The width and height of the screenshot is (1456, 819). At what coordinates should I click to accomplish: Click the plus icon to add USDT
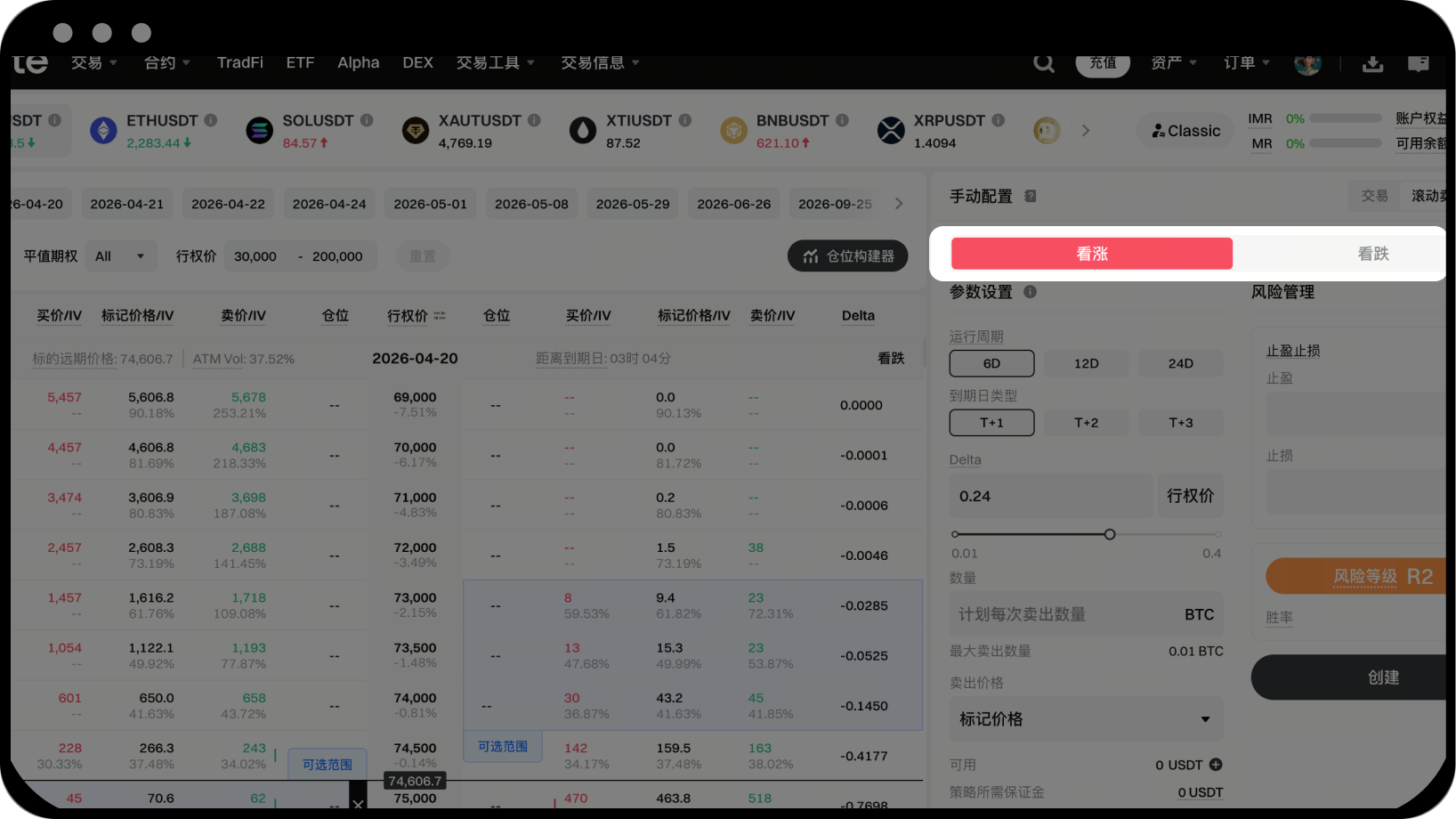[x=1216, y=765]
